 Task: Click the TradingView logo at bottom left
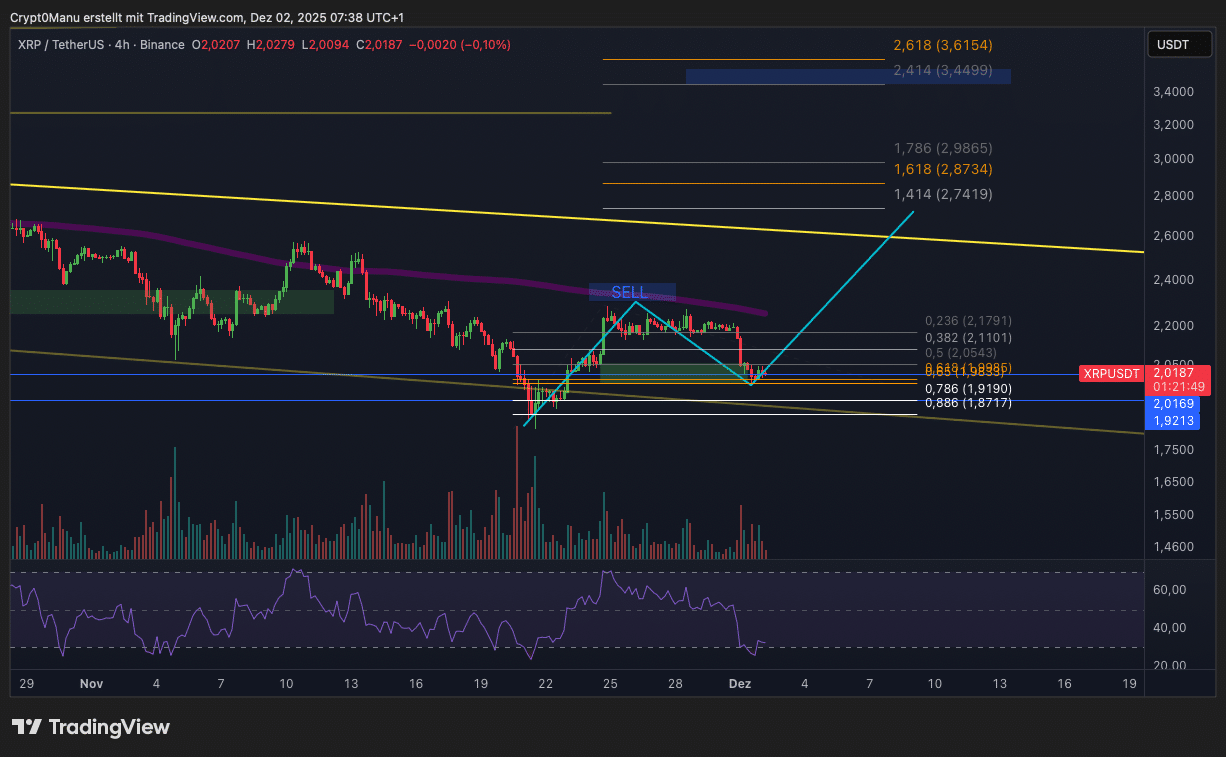tap(91, 727)
